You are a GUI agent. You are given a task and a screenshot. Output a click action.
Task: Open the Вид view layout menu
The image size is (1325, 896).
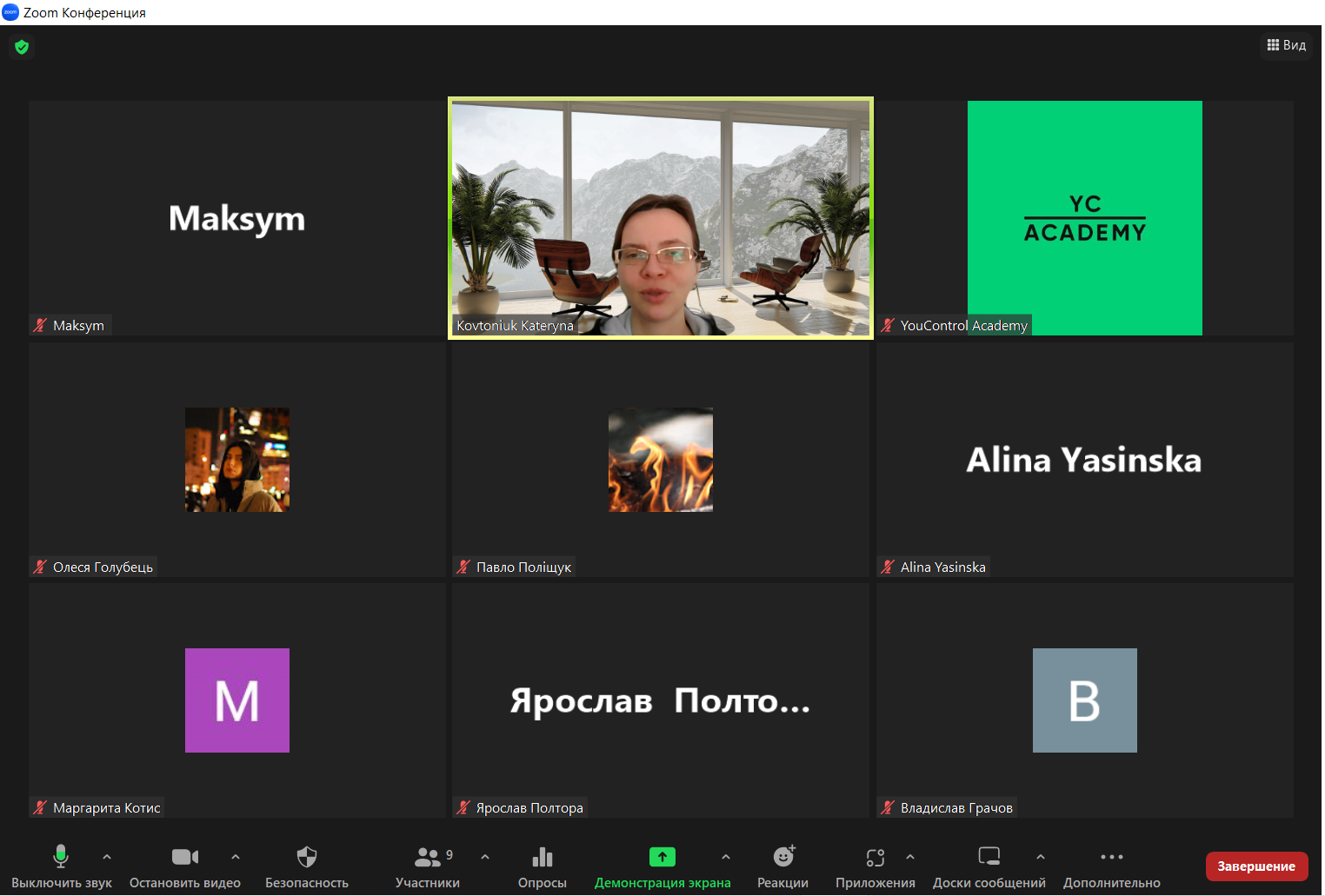click(x=1286, y=45)
